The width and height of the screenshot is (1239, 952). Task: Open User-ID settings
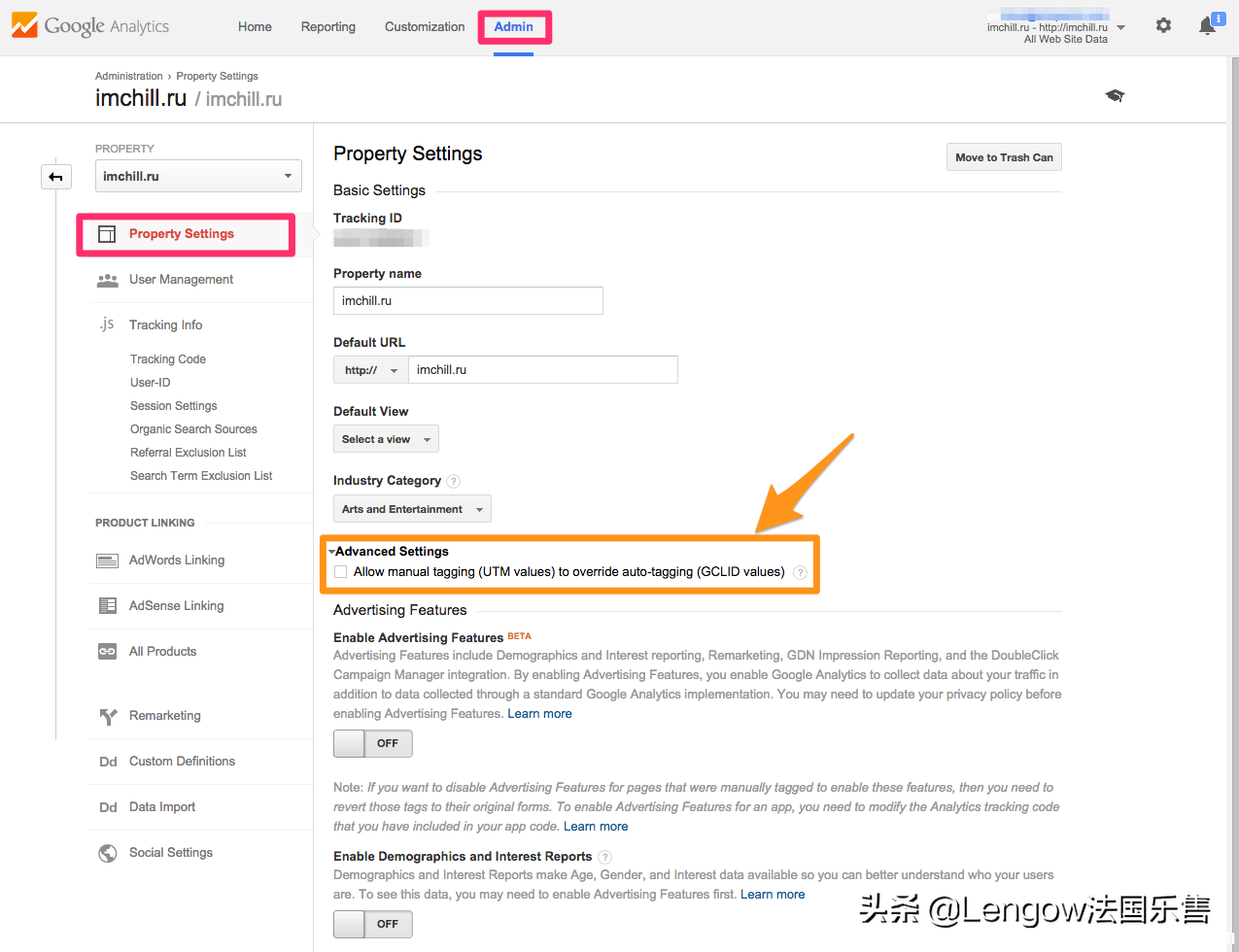click(x=151, y=383)
